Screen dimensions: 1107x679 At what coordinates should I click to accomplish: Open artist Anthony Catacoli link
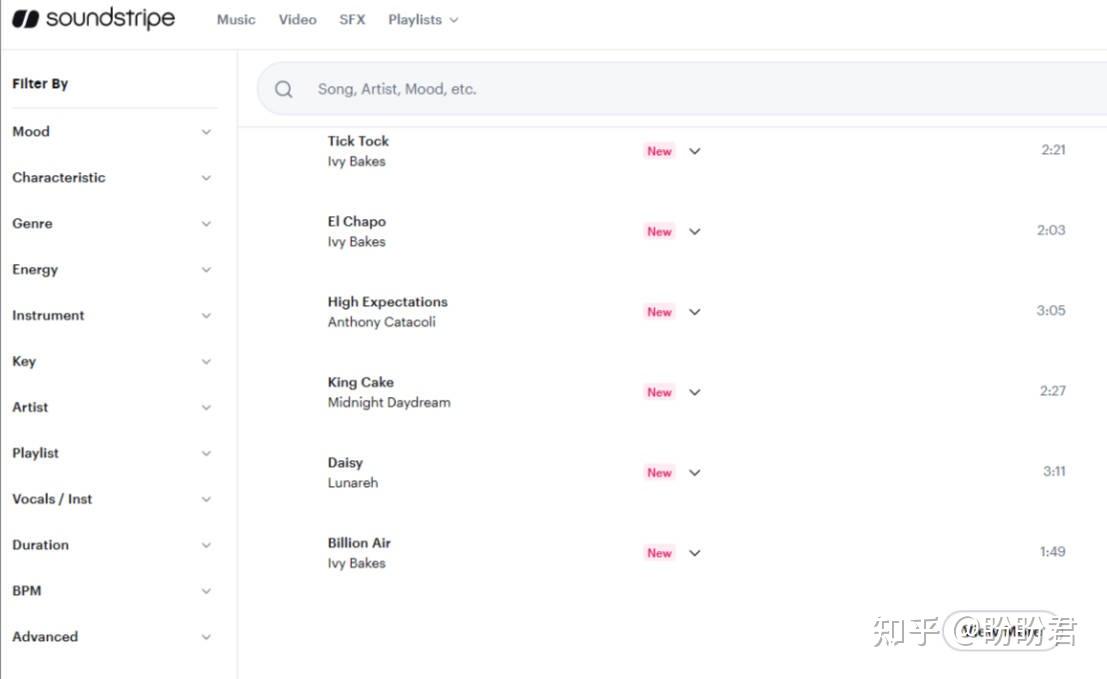coord(381,322)
